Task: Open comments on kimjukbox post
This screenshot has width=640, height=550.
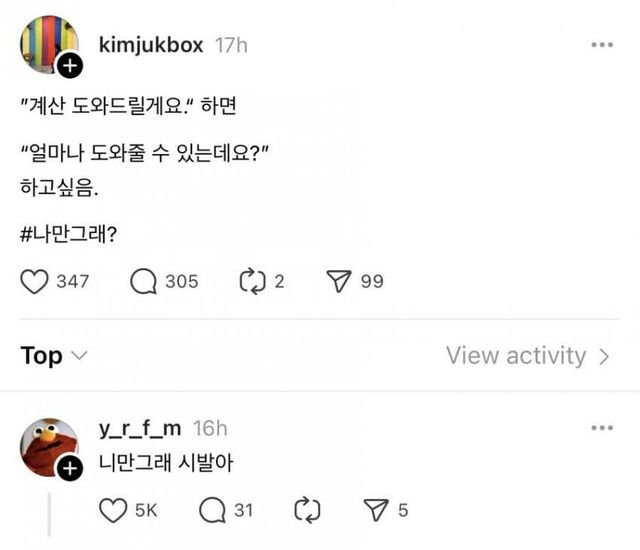Action: (x=145, y=282)
